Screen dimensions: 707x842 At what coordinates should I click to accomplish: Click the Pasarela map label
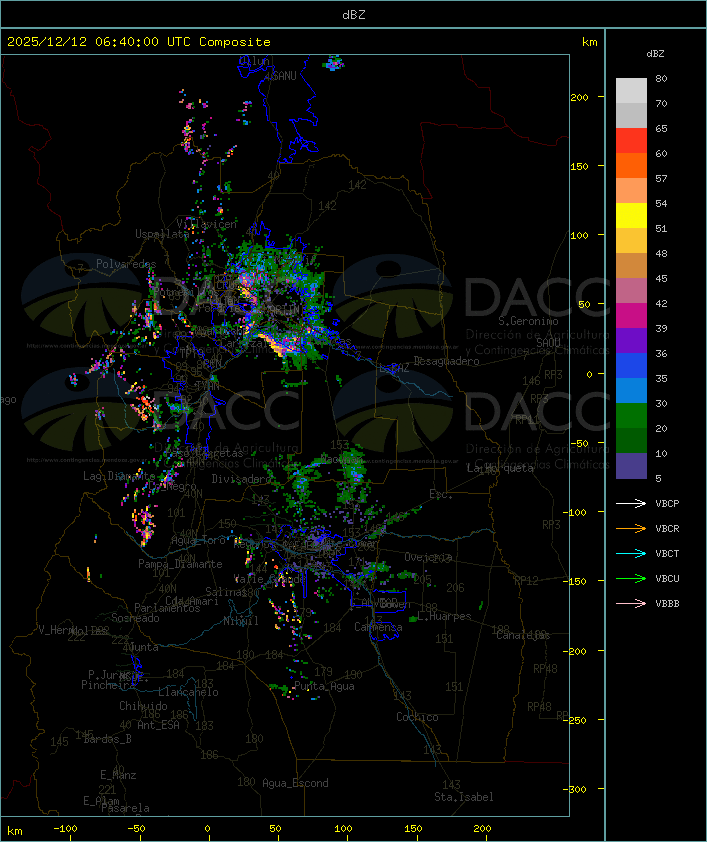click(125, 808)
